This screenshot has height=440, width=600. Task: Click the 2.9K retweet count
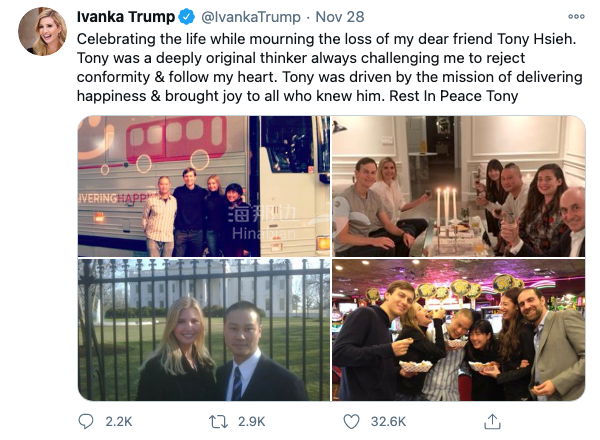[251, 422]
